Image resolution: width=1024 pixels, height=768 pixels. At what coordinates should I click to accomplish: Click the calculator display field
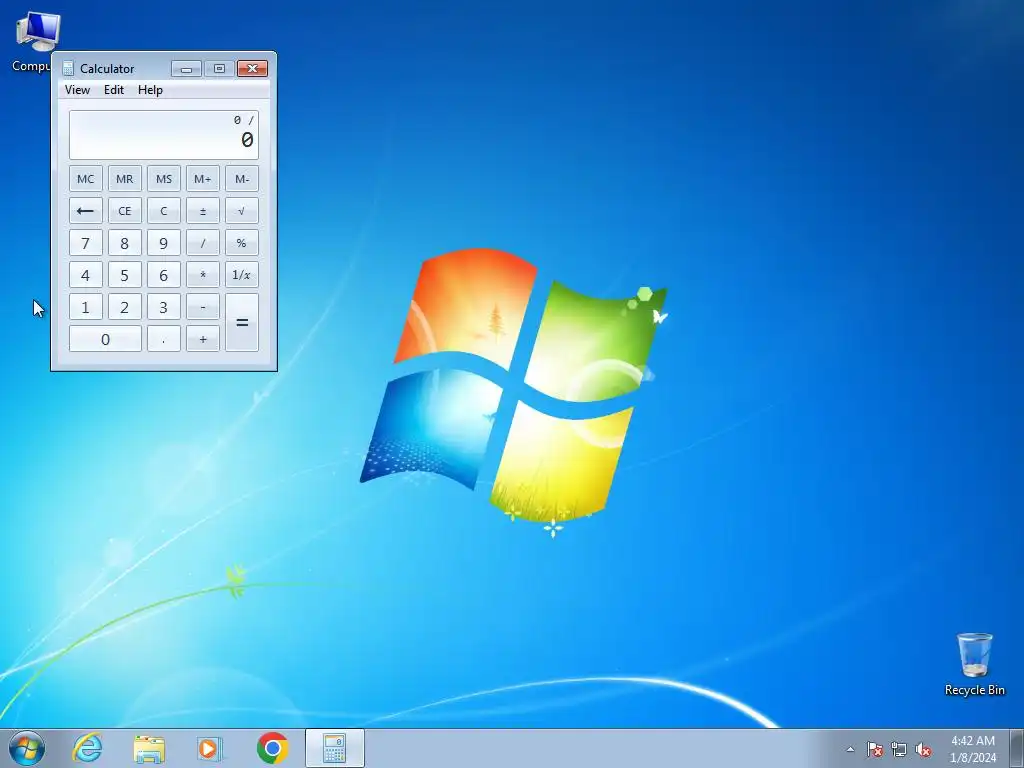tap(164, 135)
